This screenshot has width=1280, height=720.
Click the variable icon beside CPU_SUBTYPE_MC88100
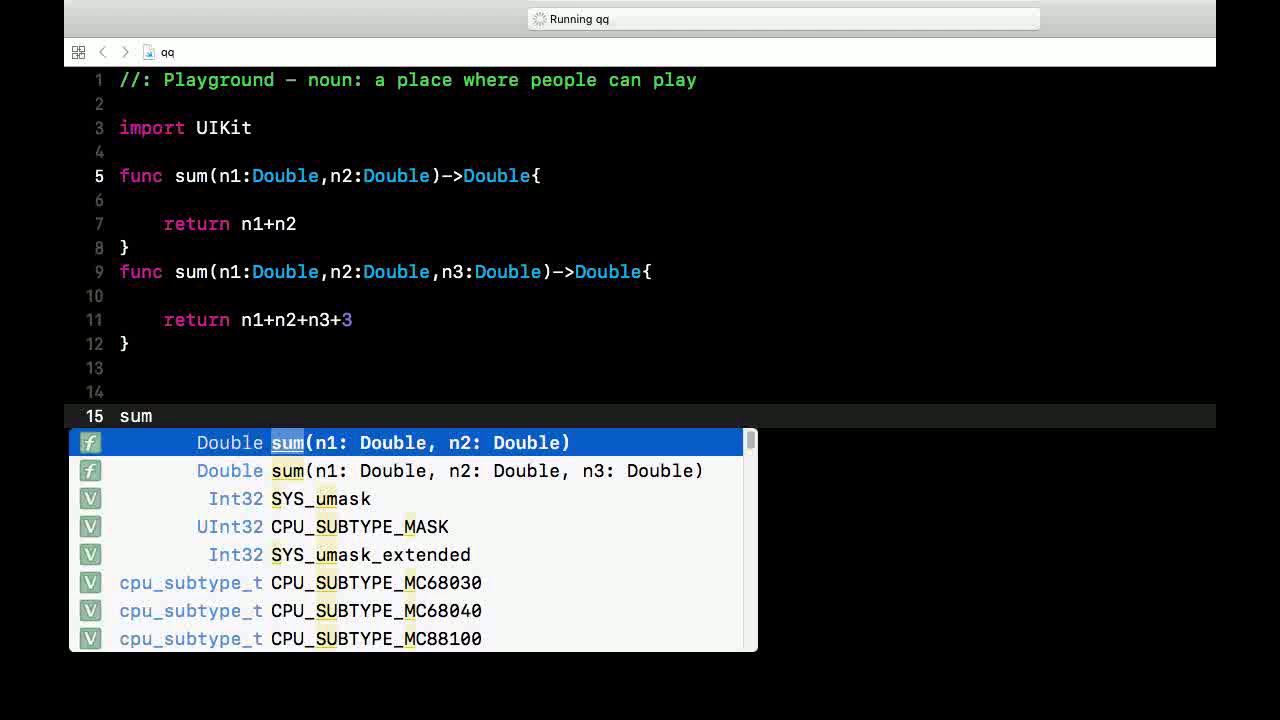(x=90, y=639)
